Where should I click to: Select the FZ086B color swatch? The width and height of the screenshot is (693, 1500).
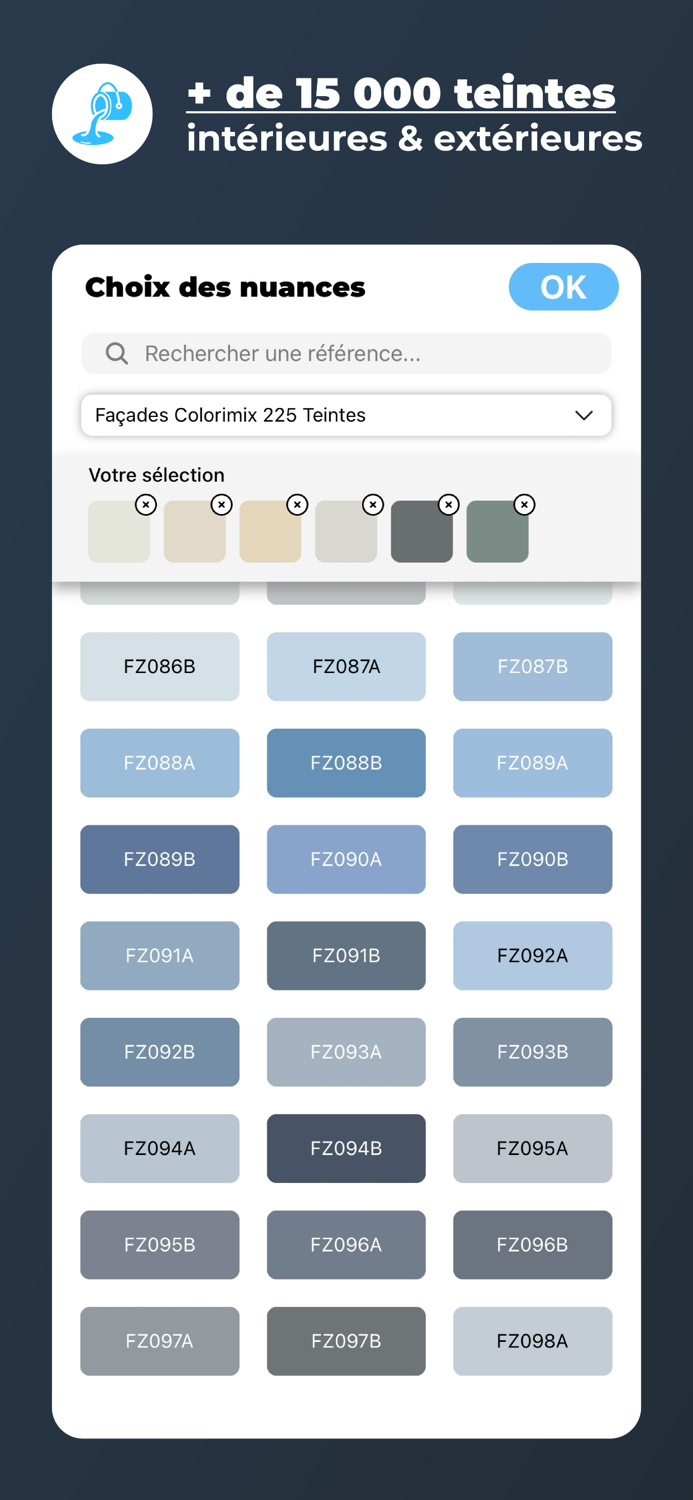pyautogui.click(x=160, y=667)
